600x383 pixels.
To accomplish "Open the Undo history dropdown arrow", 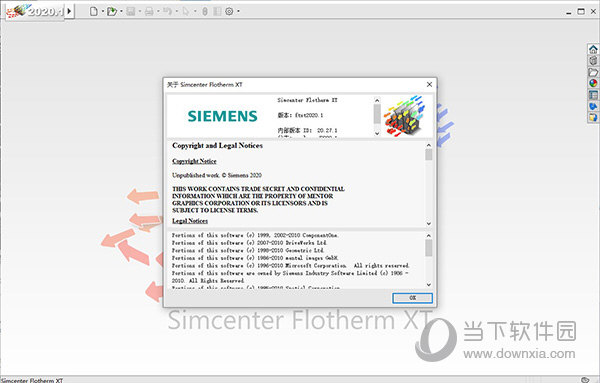I will click(x=176, y=11).
